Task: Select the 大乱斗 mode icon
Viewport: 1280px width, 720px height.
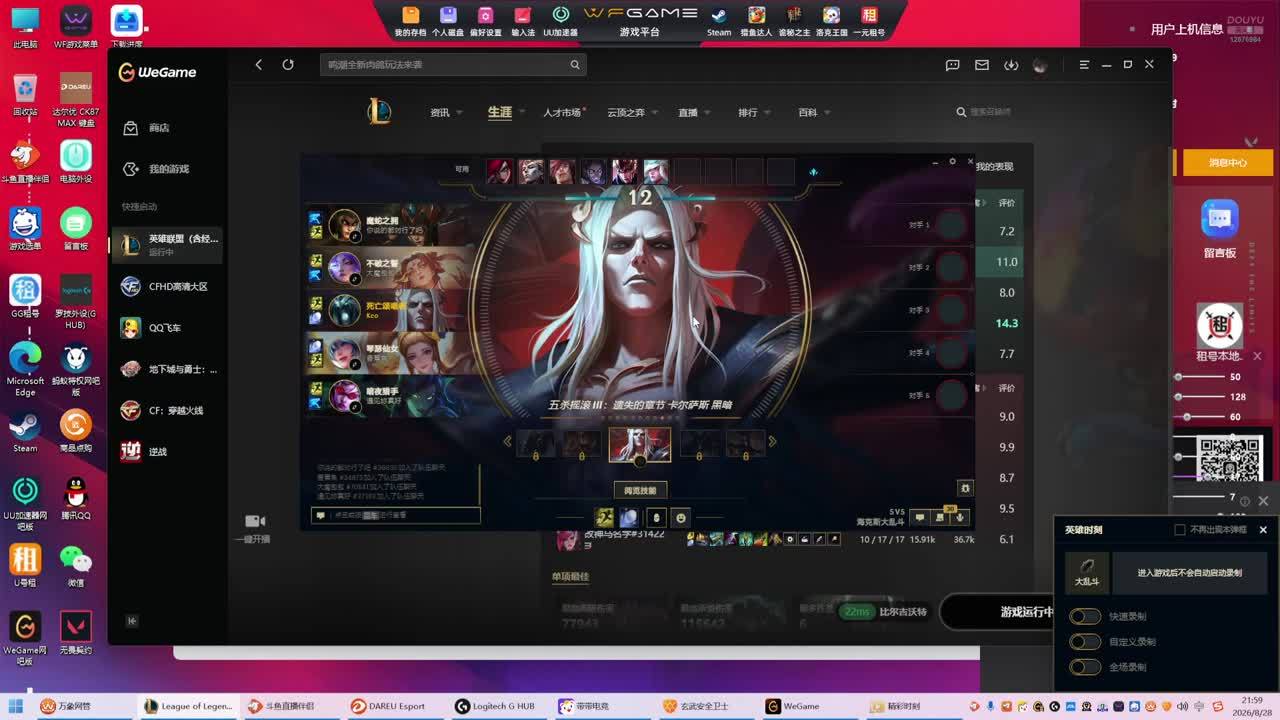Action: tap(1087, 572)
